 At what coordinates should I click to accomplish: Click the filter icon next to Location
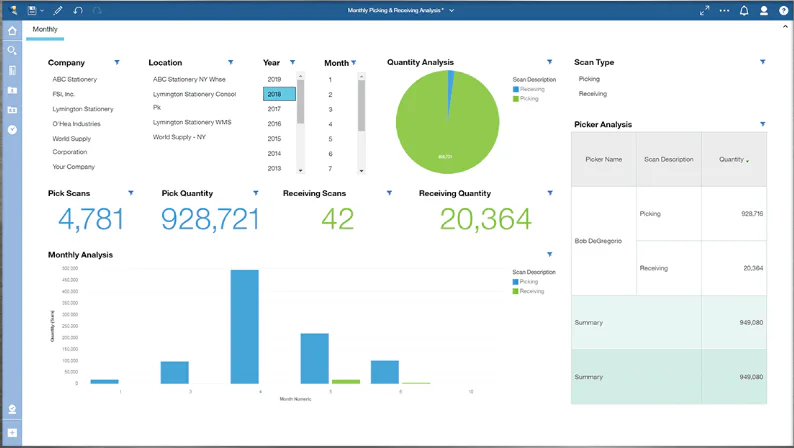coord(230,62)
